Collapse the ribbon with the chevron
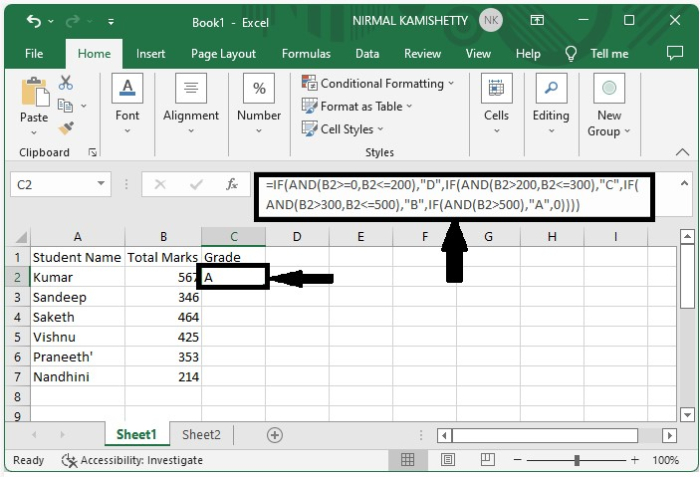Screen dimensions: 700x477 682,152
